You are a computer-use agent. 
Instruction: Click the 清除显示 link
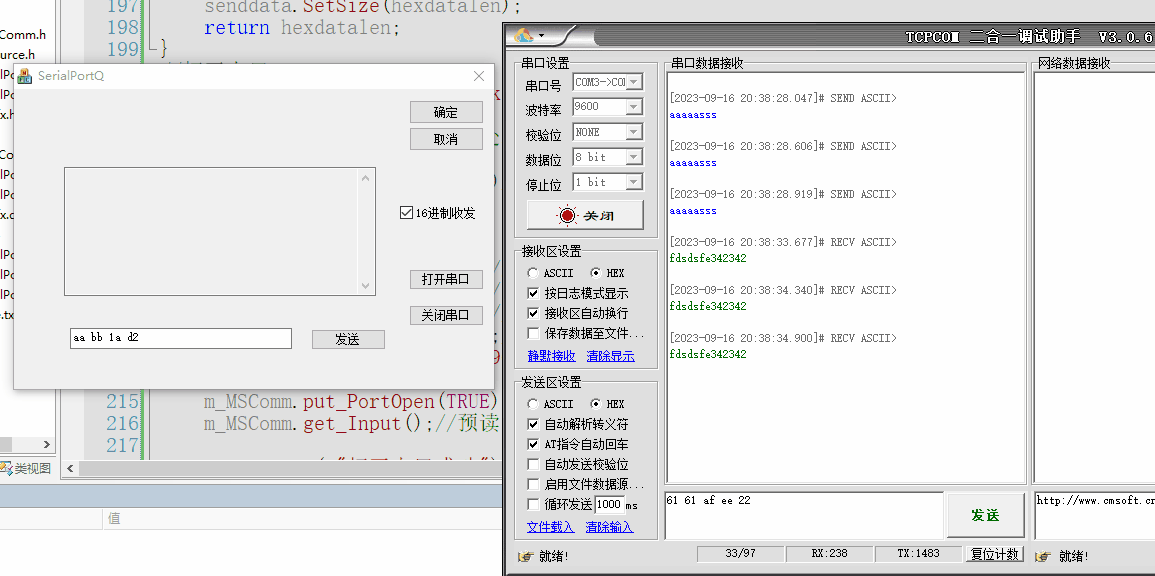tap(610, 356)
